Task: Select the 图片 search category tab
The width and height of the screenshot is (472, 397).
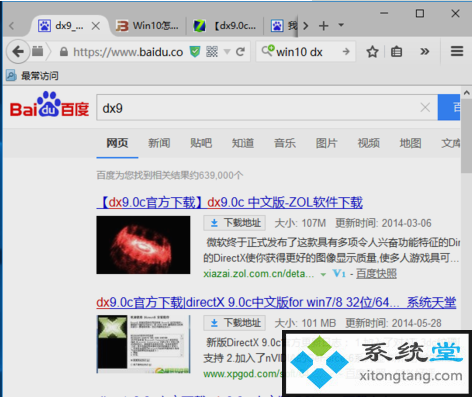Action: pyautogui.click(x=326, y=143)
